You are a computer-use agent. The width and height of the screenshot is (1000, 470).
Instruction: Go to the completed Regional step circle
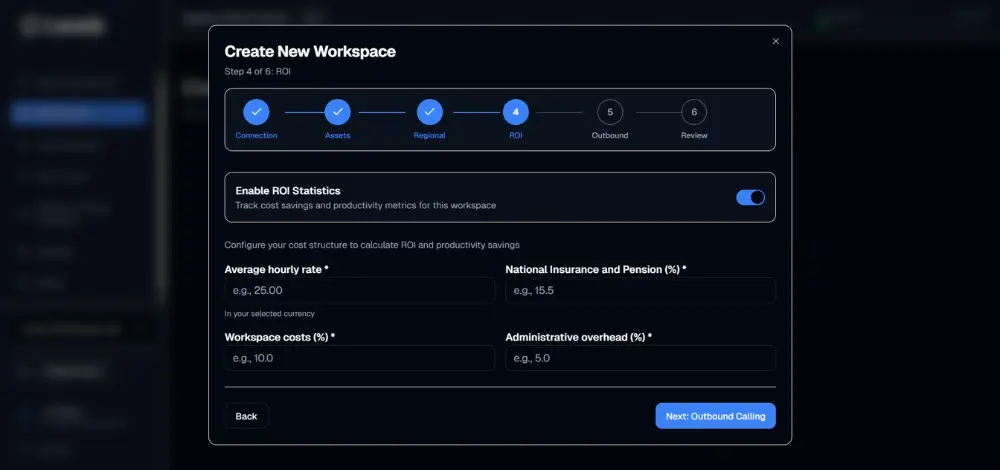430,112
